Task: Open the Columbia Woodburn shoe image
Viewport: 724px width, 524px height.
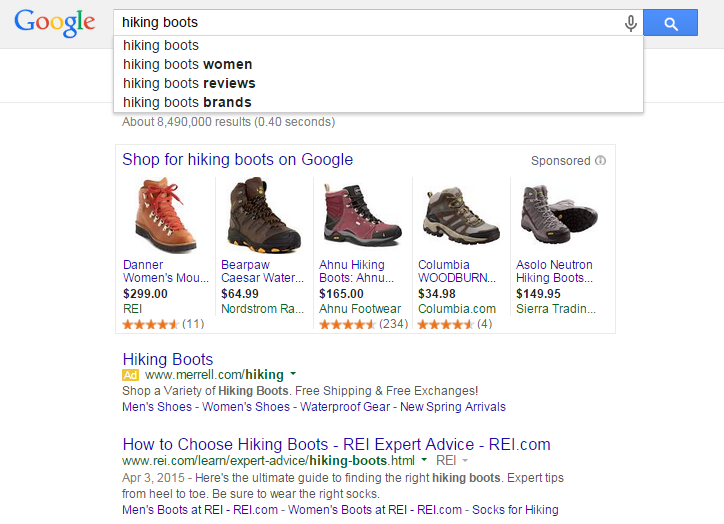Action: (459, 215)
